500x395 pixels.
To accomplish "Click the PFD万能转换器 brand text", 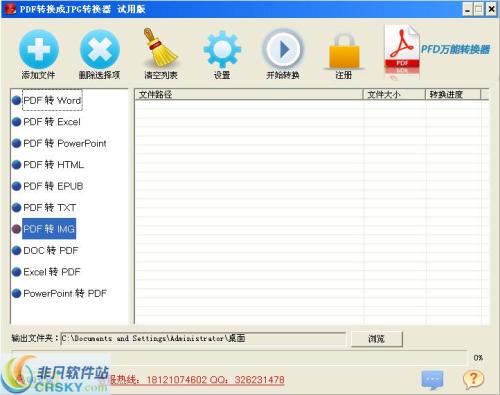I will pyautogui.click(x=455, y=49).
